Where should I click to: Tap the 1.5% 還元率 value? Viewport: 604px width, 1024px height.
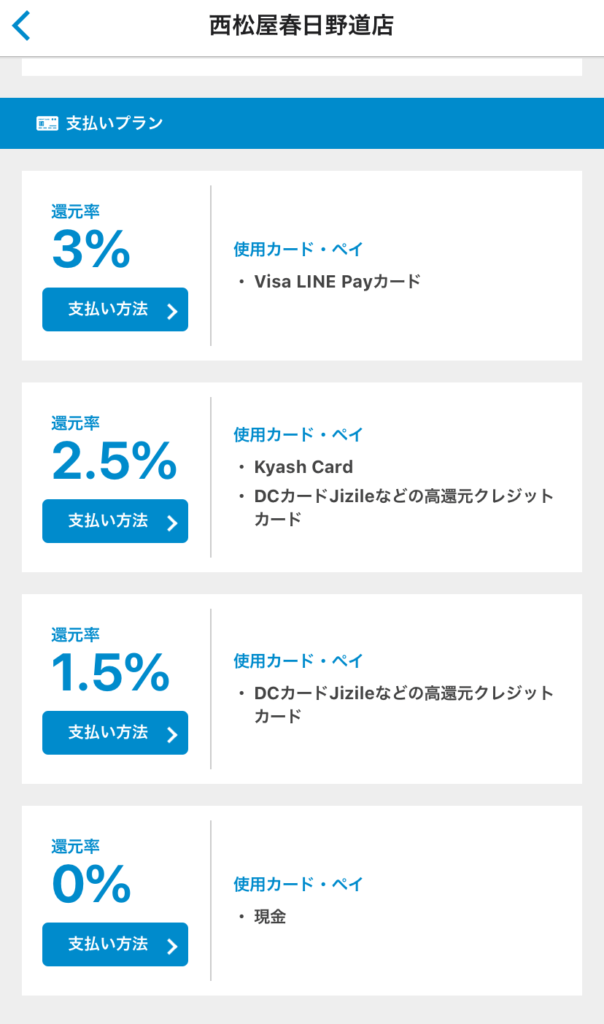click(x=110, y=674)
